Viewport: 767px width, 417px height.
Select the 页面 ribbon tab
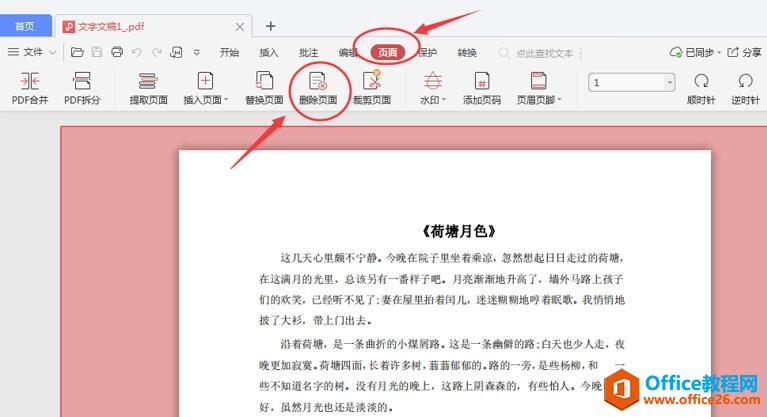388,52
